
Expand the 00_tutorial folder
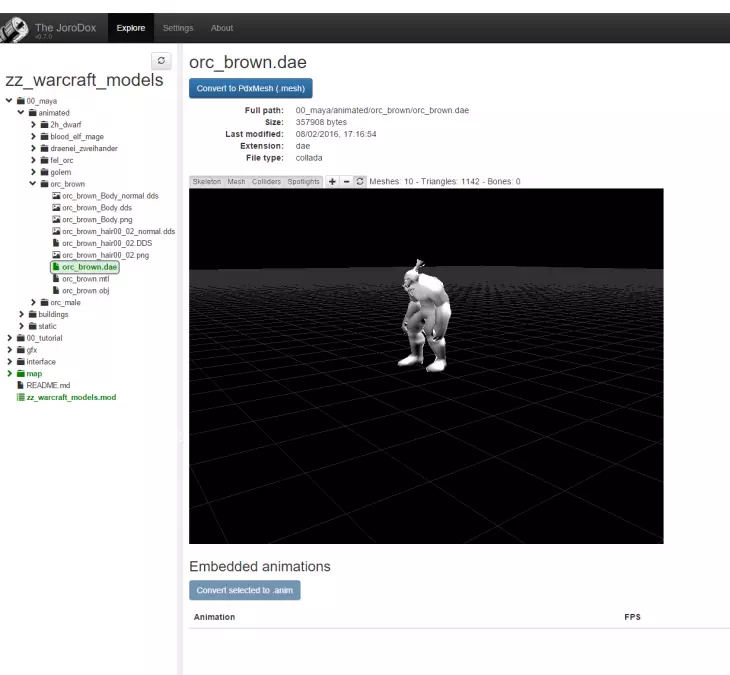(9, 338)
